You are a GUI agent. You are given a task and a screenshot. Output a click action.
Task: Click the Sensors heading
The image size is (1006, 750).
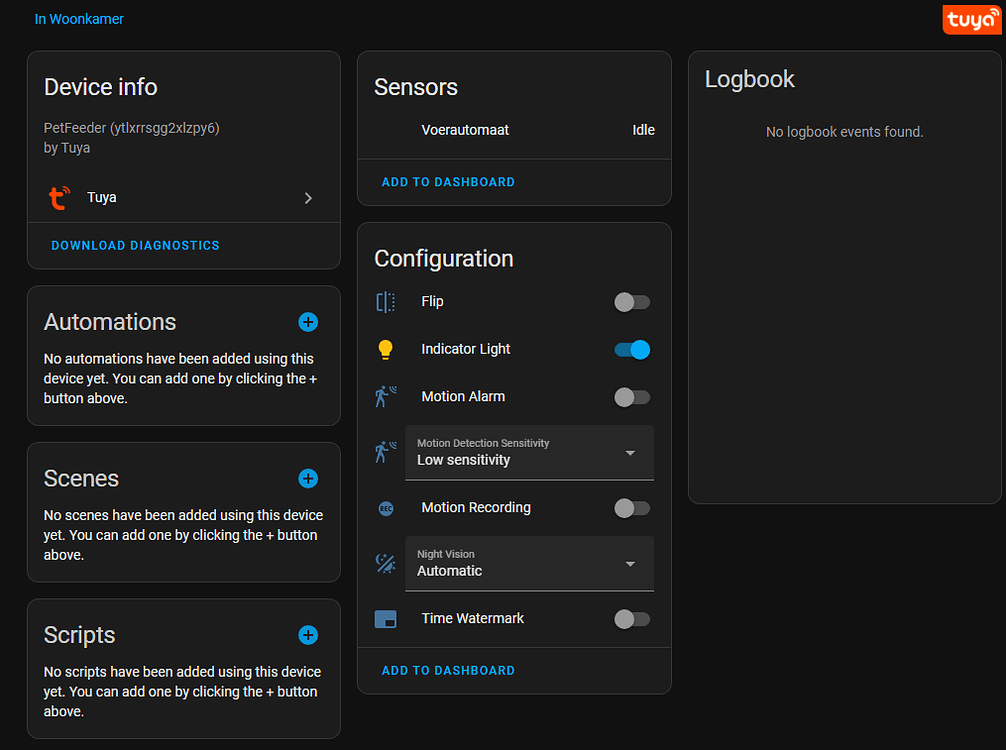416,87
